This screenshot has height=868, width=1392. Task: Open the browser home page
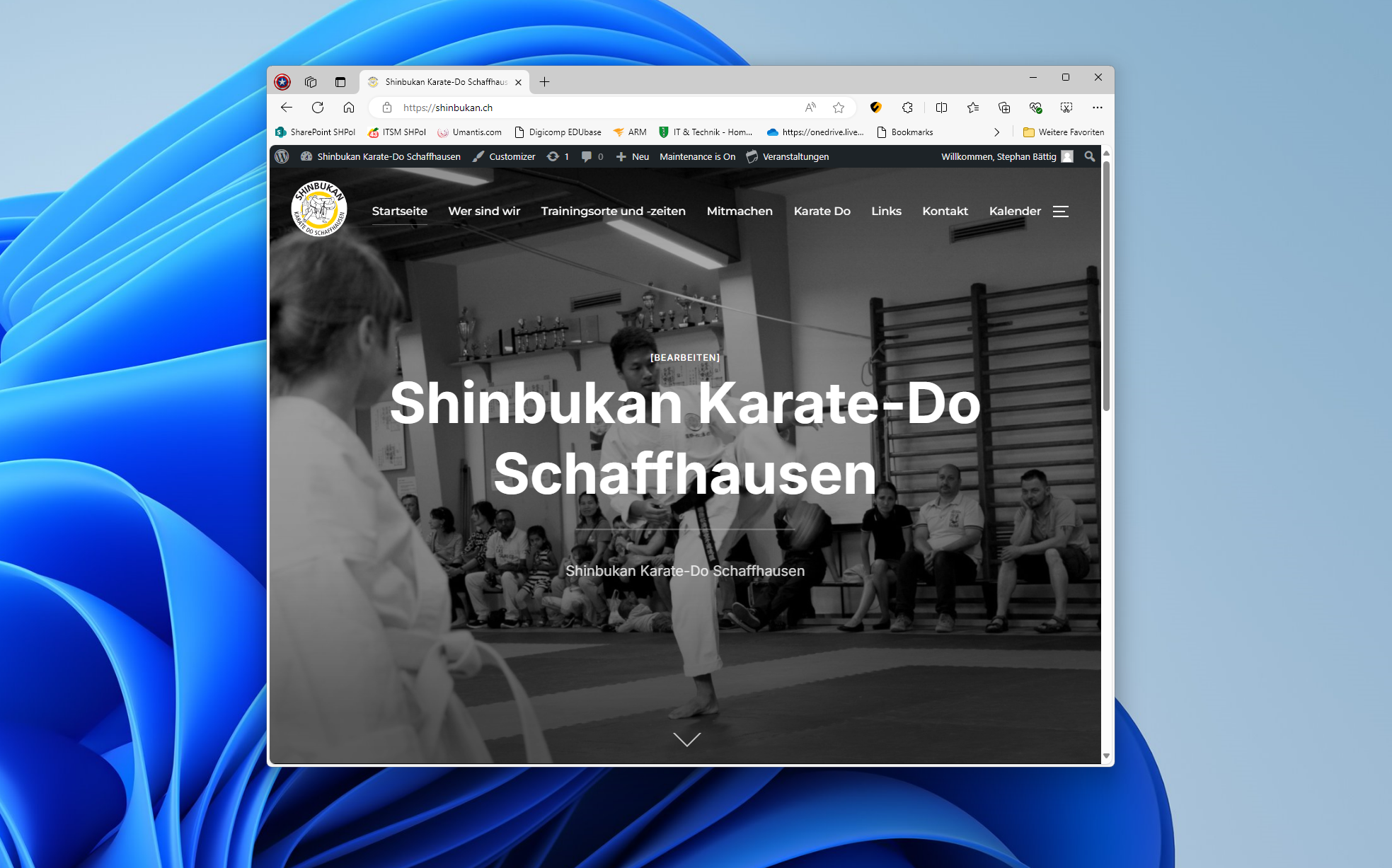349,108
